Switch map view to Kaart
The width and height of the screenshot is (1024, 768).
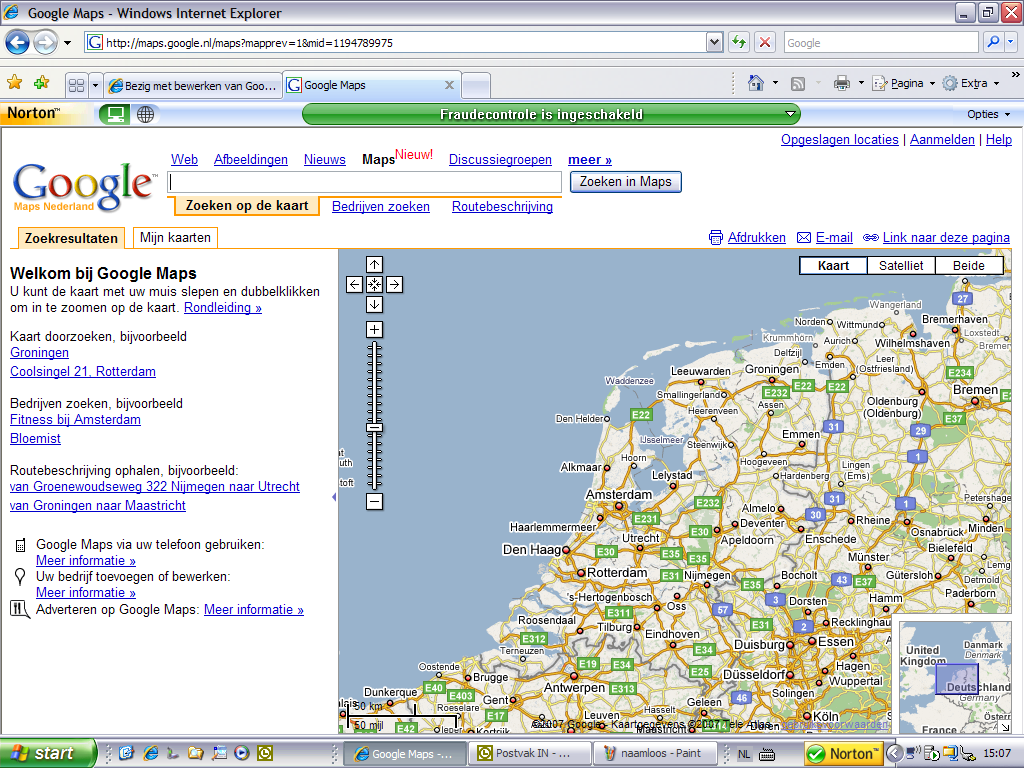pyautogui.click(x=833, y=266)
